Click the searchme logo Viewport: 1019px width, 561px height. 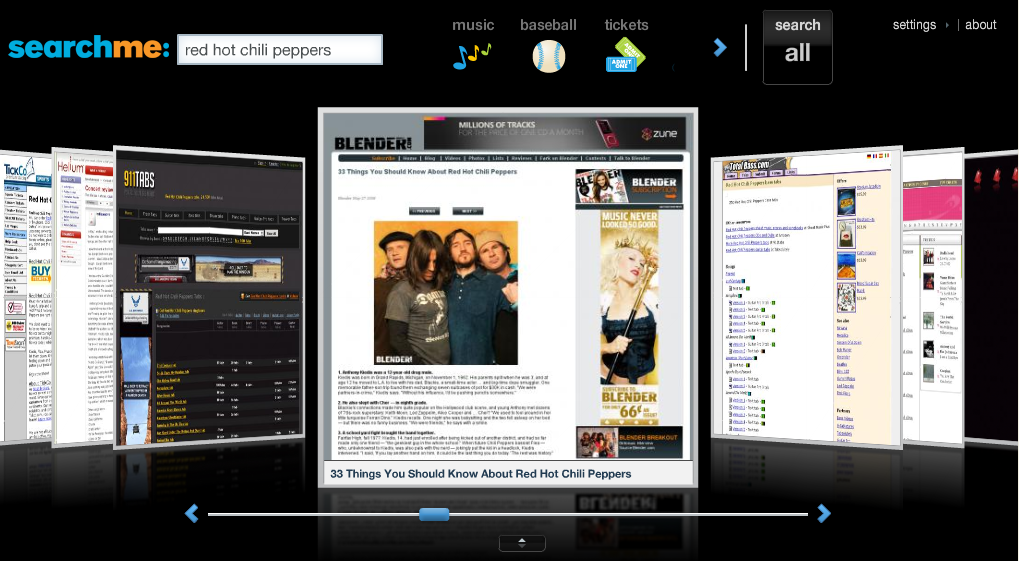89,48
